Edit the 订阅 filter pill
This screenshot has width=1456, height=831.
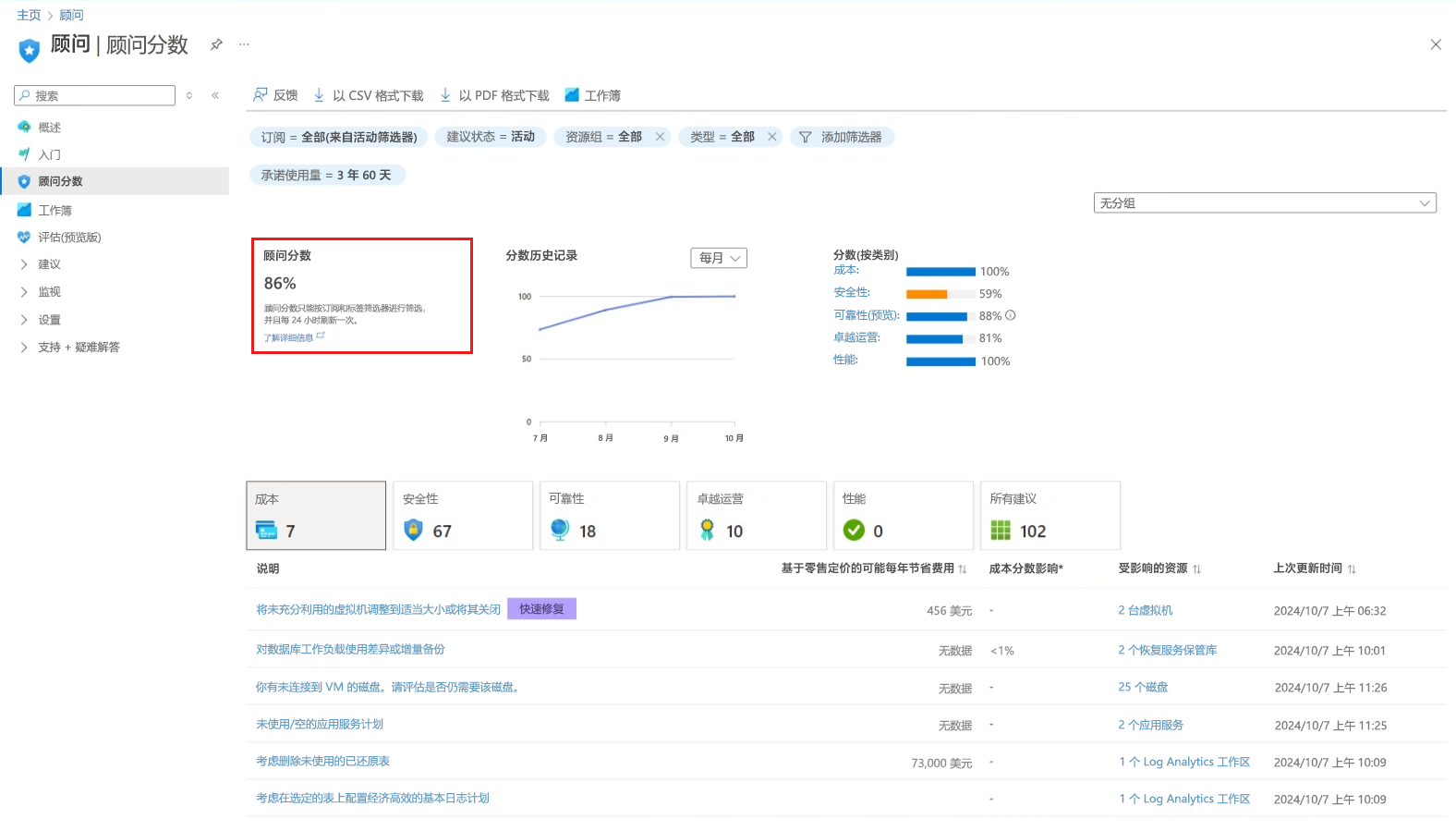339,137
